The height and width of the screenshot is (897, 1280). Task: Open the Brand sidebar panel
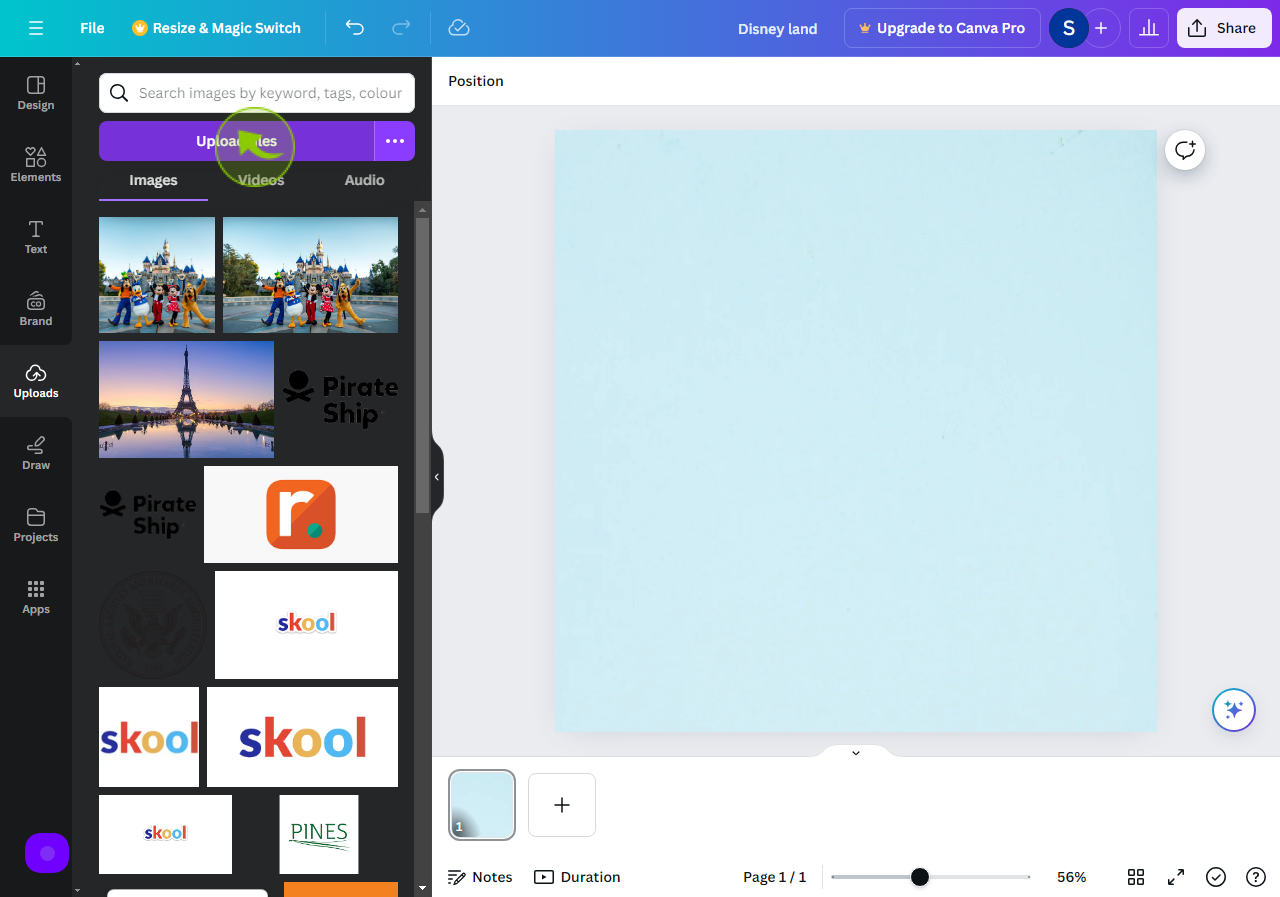36,309
